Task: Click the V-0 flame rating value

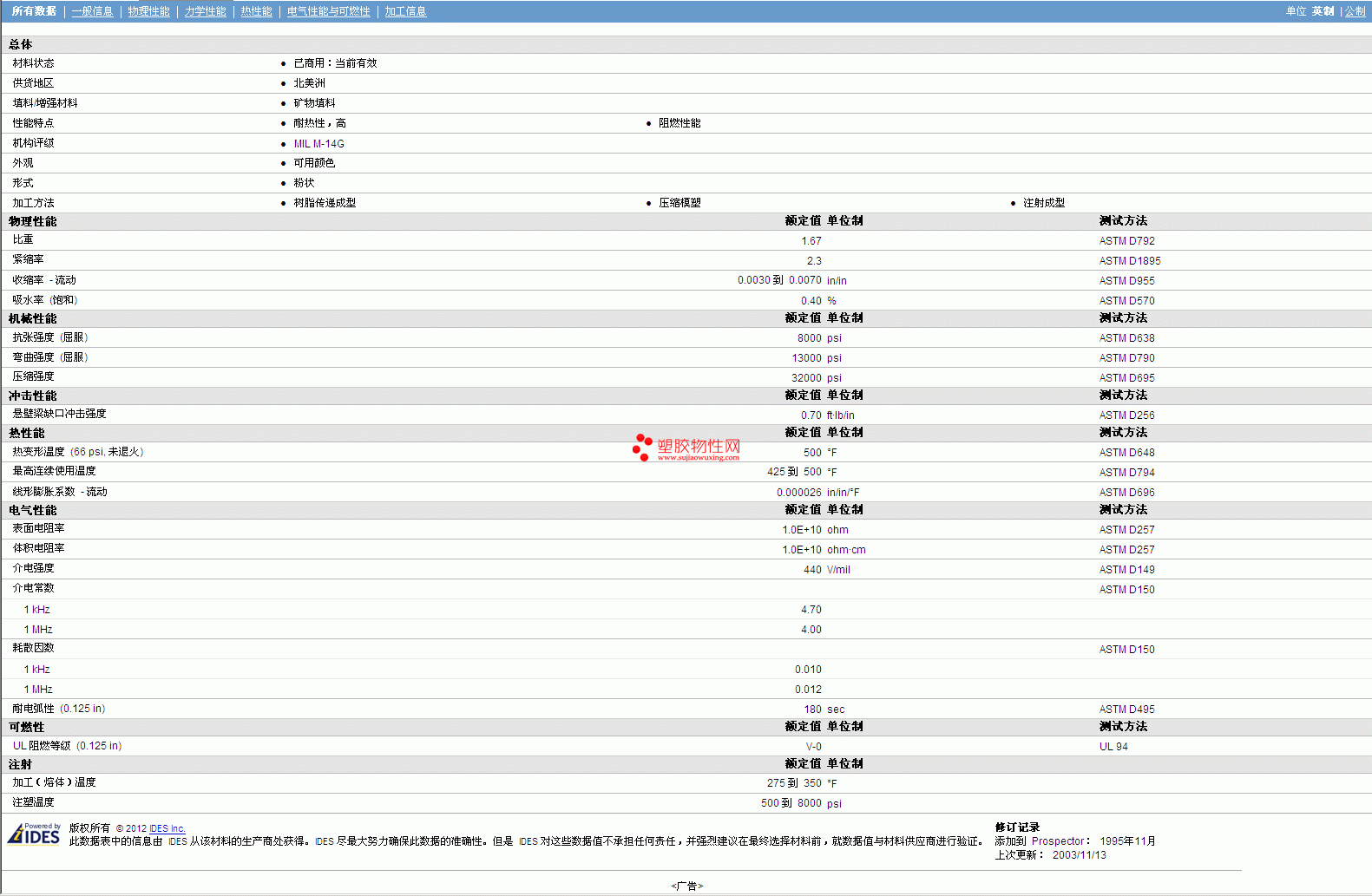Action: (814, 747)
